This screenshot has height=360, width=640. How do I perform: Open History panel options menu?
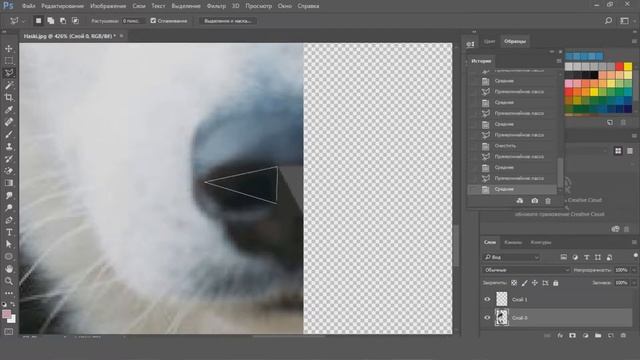[559, 61]
